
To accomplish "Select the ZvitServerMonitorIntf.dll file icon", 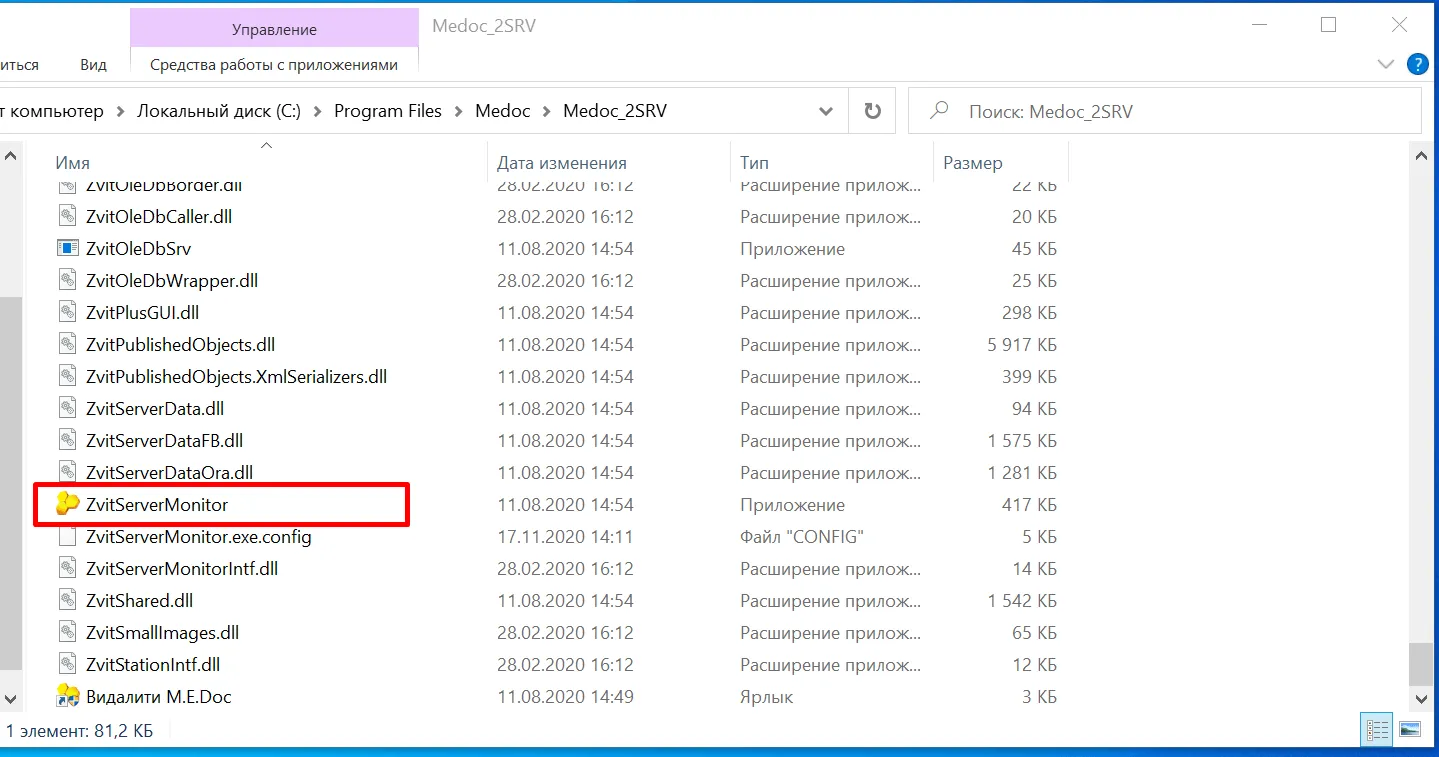I will [68, 569].
